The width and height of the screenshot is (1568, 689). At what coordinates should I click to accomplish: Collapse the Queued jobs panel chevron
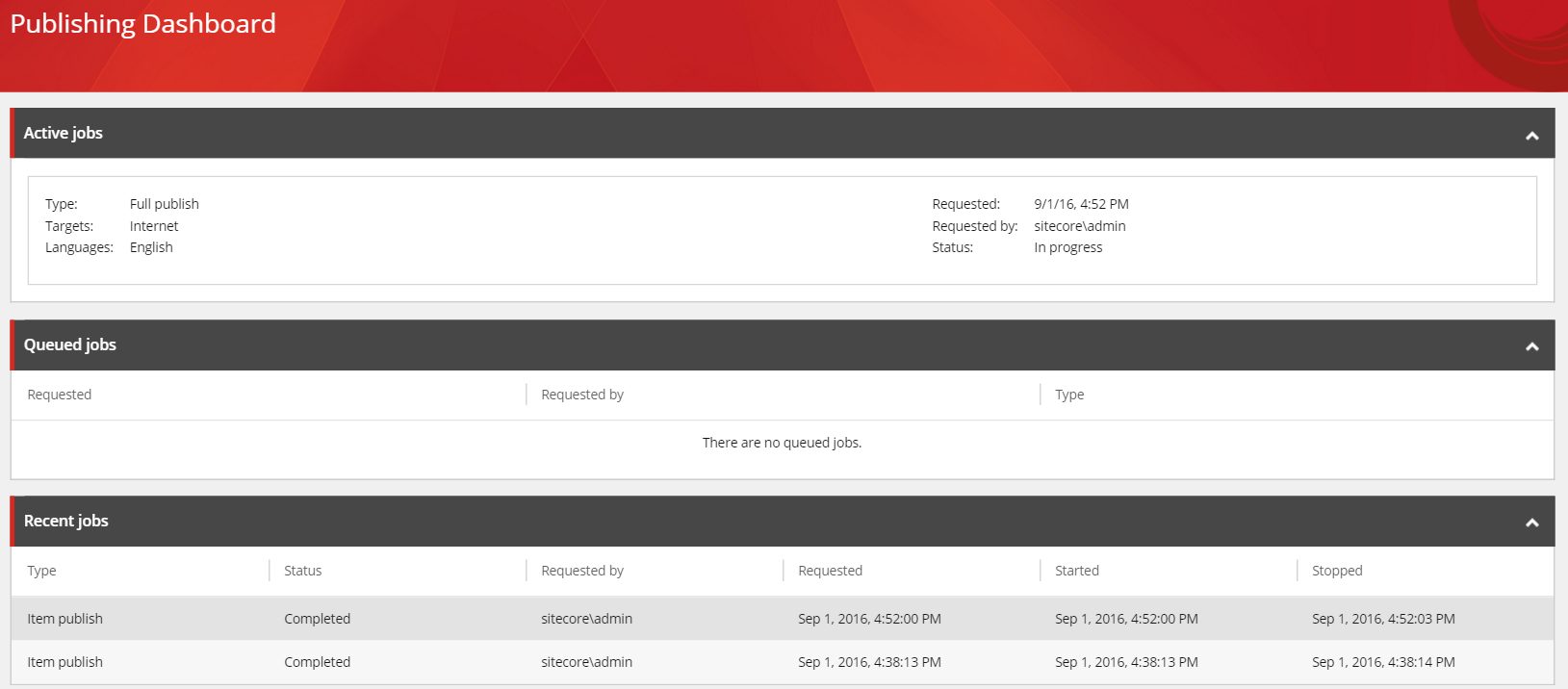click(x=1531, y=346)
